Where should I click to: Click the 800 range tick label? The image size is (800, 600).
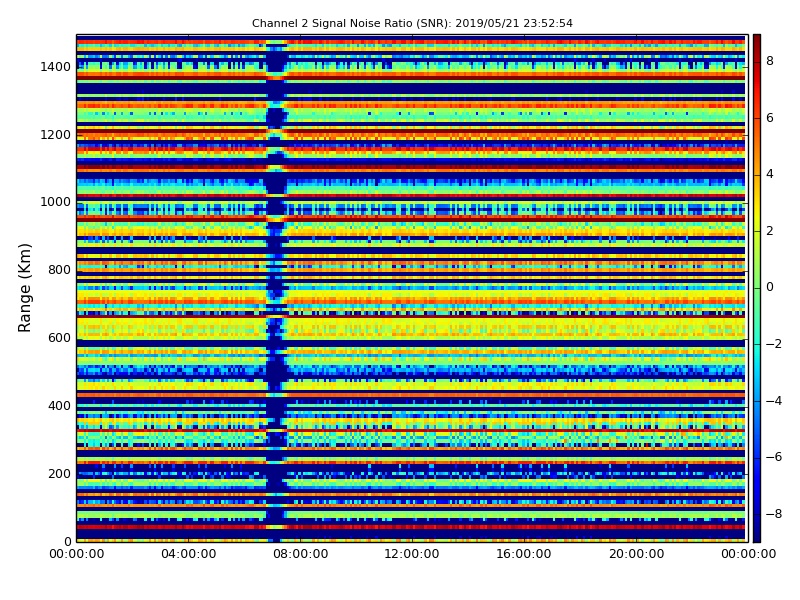coord(59,270)
